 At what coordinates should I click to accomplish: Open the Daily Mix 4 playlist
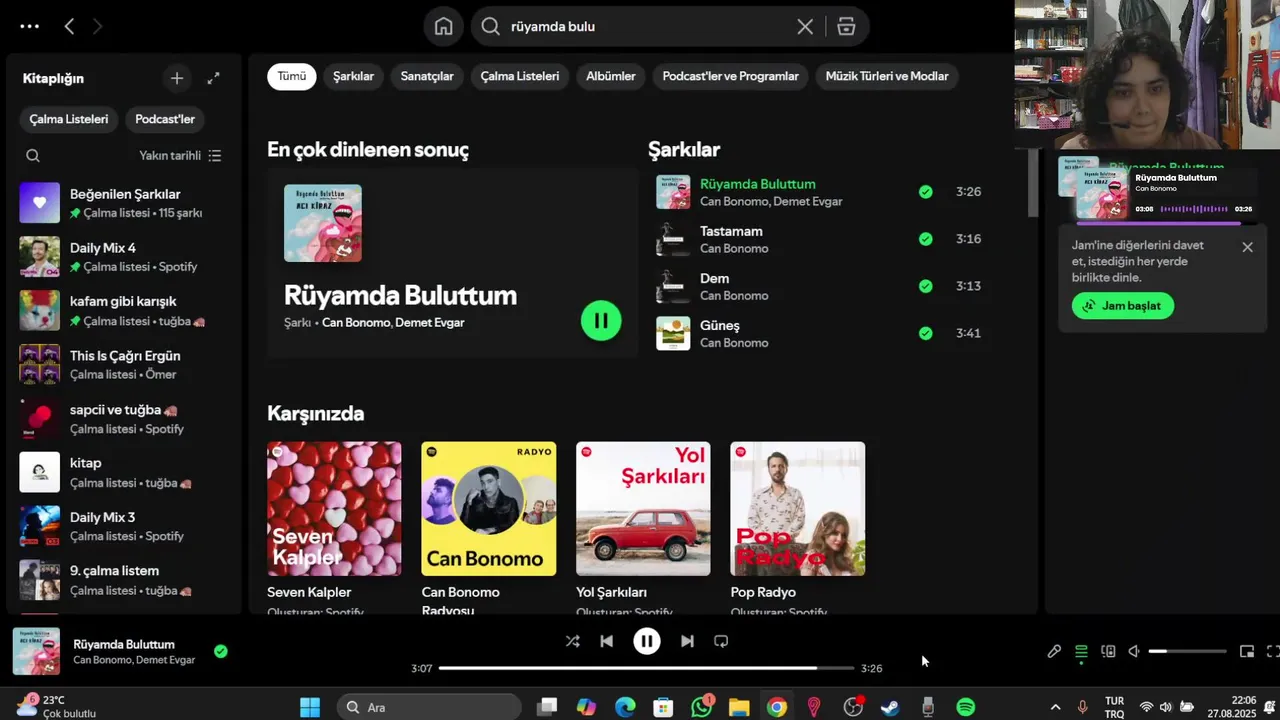(x=125, y=256)
